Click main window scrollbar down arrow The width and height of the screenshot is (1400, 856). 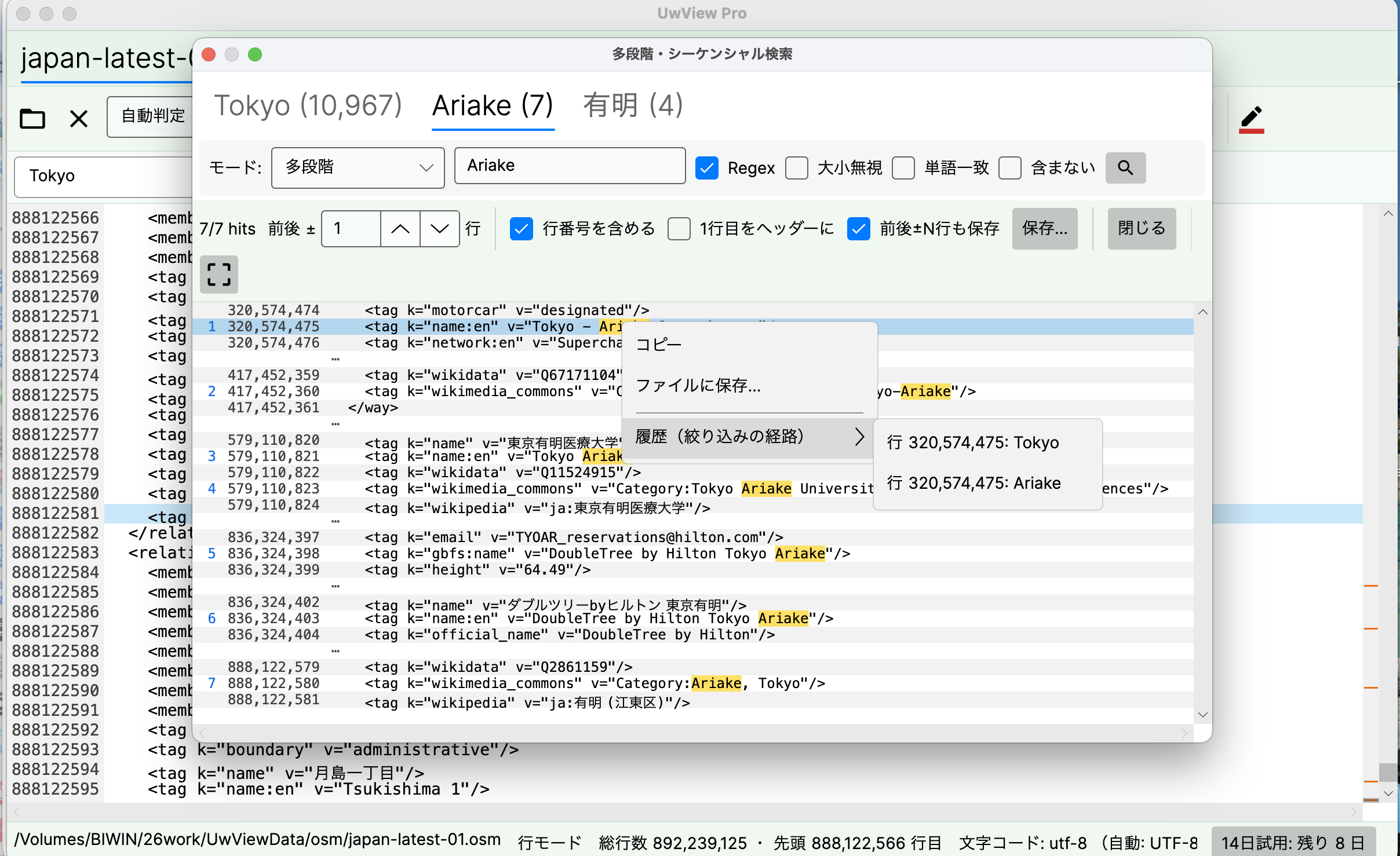pyautogui.click(x=1388, y=793)
